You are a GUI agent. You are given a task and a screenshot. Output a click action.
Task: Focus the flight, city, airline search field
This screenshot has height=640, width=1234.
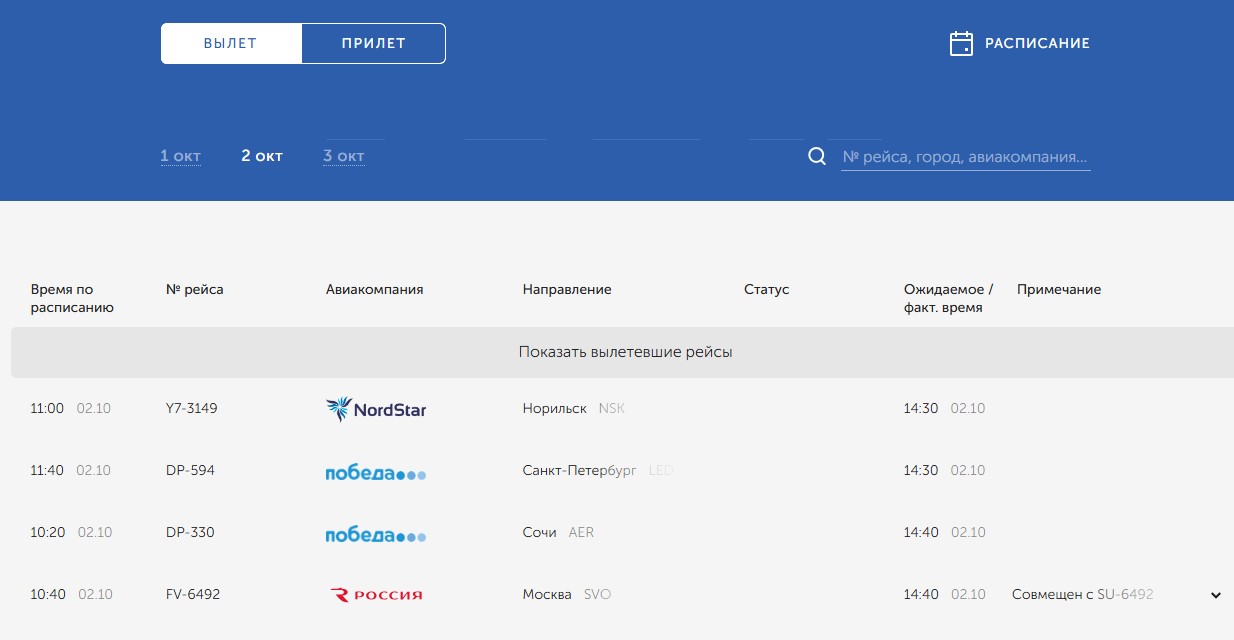(x=965, y=157)
